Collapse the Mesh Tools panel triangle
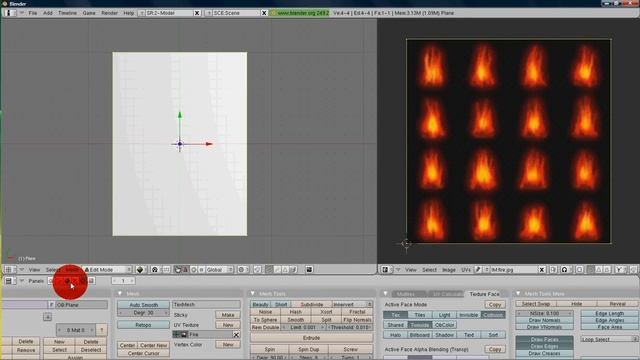The width and height of the screenshot is (640, 360). pos(253,293)
